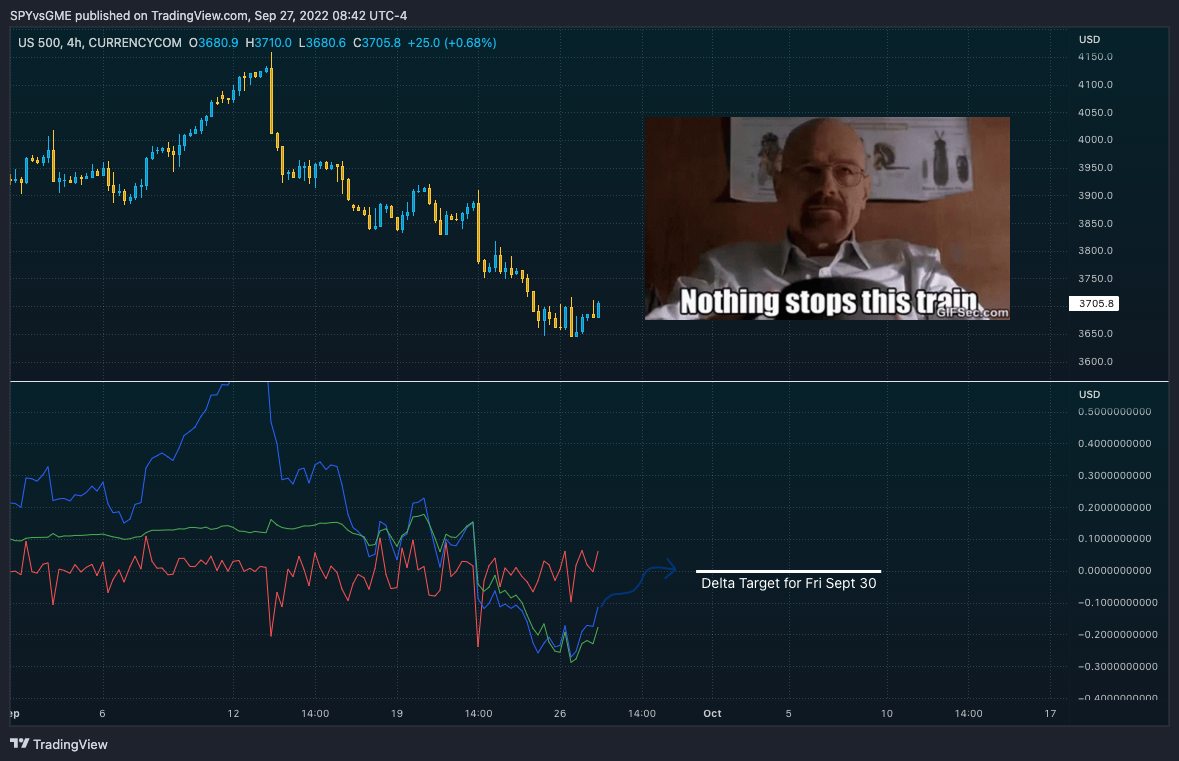Click the date label 19 on the time axis
Screen dimensions: 1179x761
coord(397,713)
